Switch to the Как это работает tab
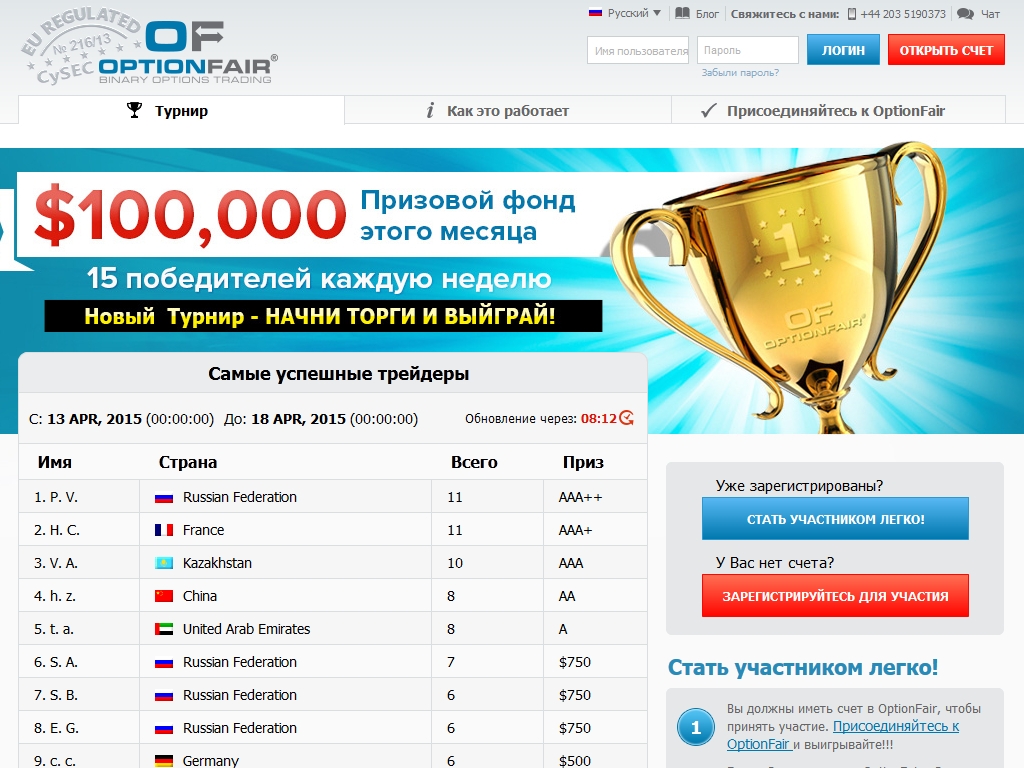Viewport: 1024px width, 768px height. pyautogui.click(x=507, y=110)
